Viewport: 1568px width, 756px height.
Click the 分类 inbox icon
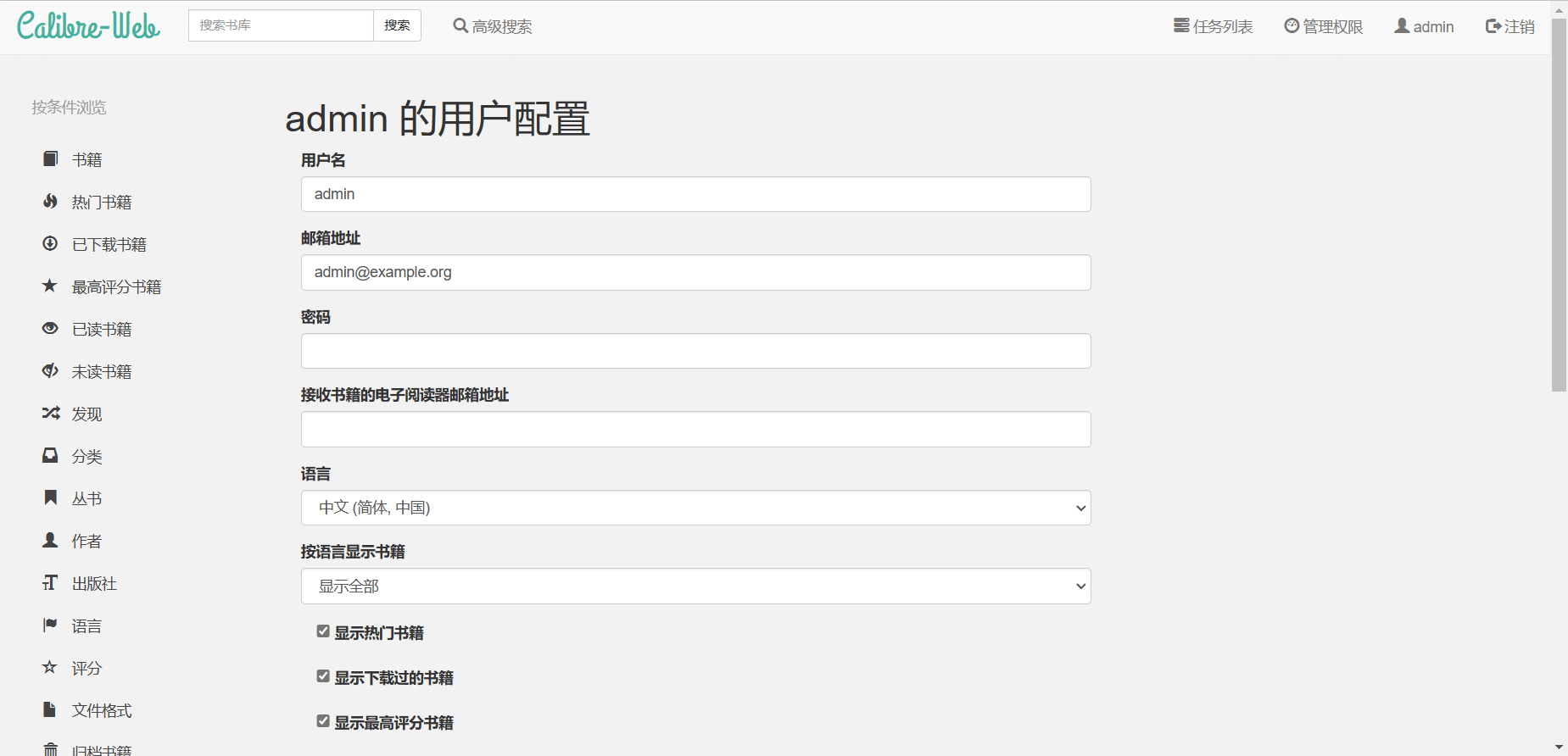50,455
